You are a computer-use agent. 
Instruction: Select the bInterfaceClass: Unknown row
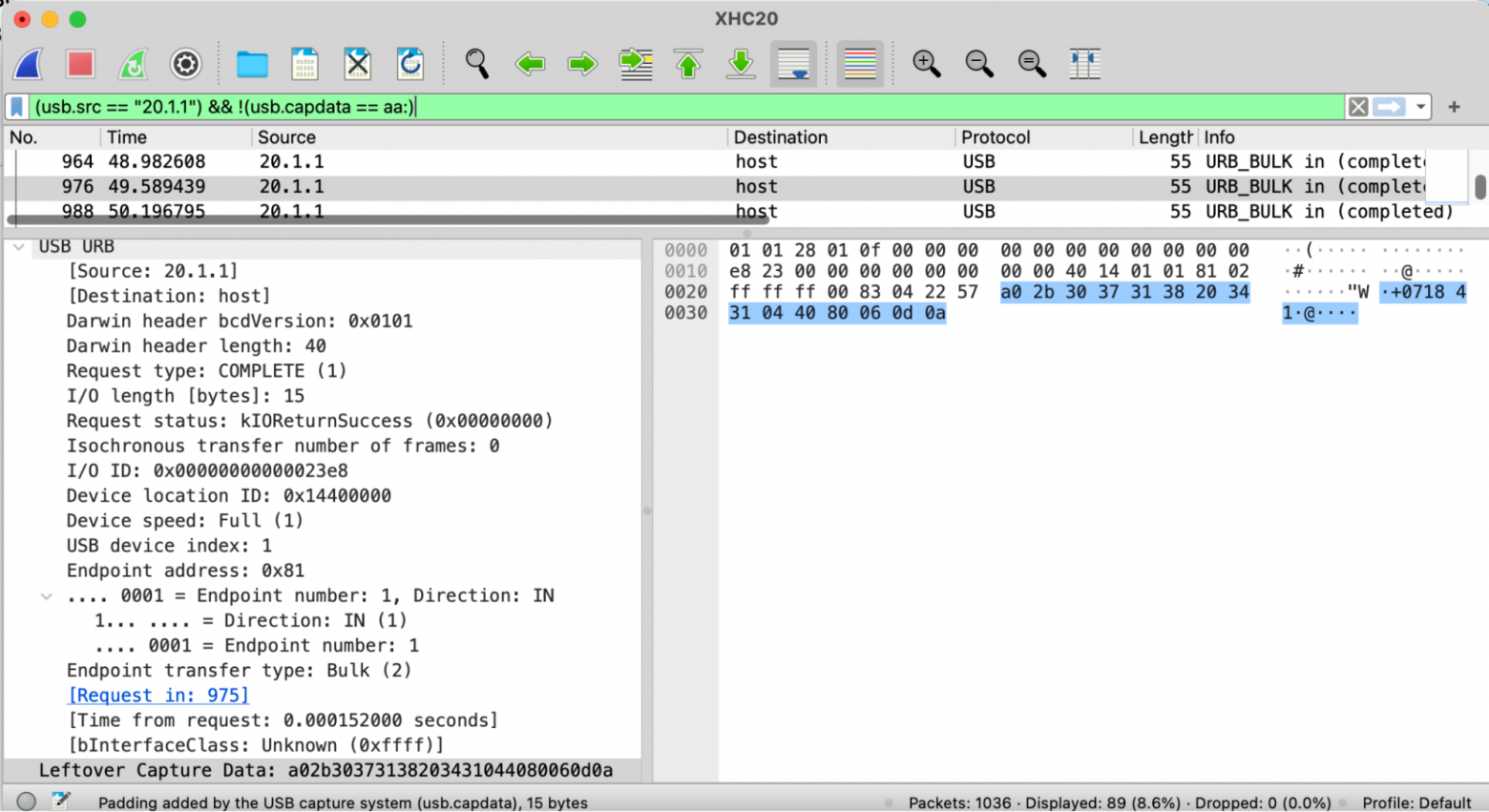tap(323, 745)
